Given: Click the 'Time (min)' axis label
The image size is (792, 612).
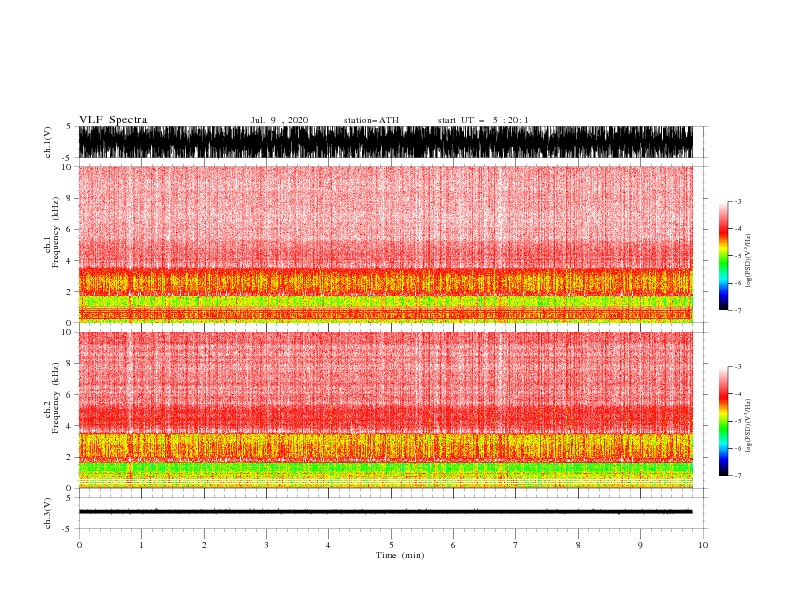Looking at the screenshot, I should tap(400, 555).
